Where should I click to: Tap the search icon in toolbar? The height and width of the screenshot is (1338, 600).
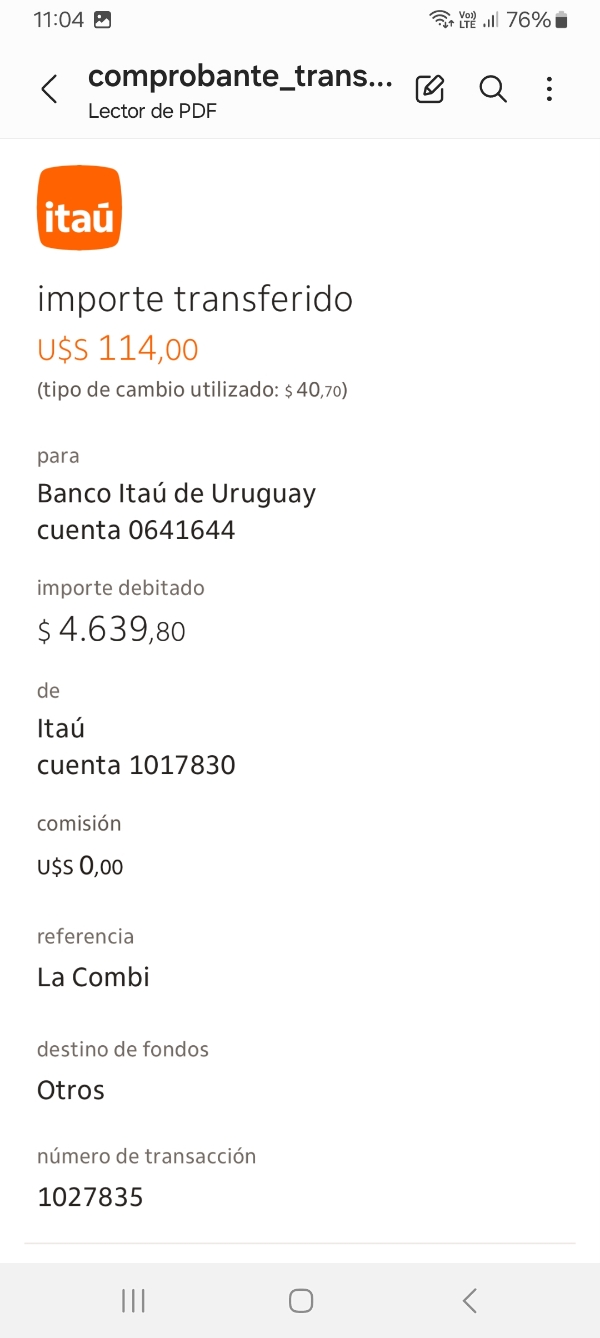(493, 90)
